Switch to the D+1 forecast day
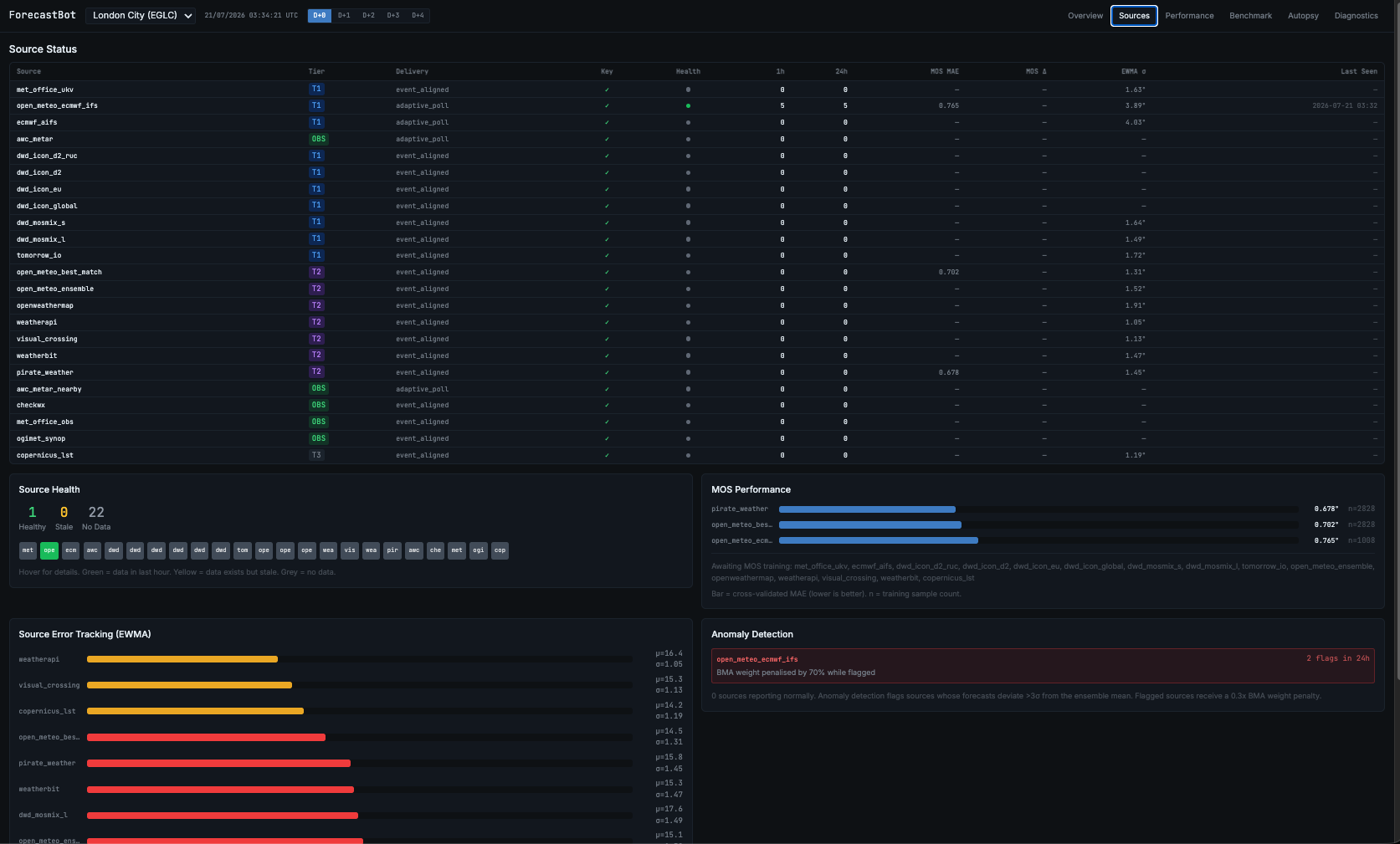This screenshot has height=844, width=1400. [344, 15]
